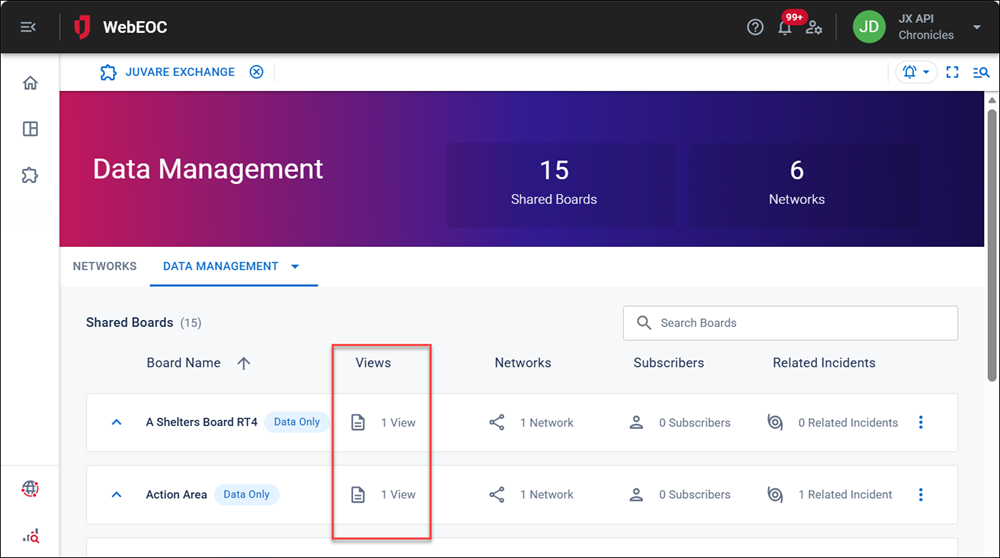
Task: Click the subscriber person icon for Action Area
Action: point(636,494)
